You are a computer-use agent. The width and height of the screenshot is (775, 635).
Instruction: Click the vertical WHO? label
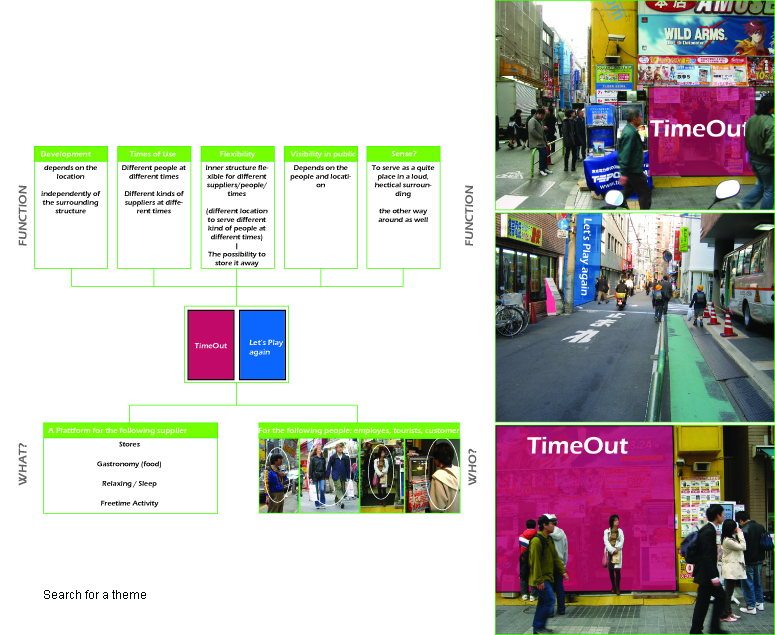472,466
